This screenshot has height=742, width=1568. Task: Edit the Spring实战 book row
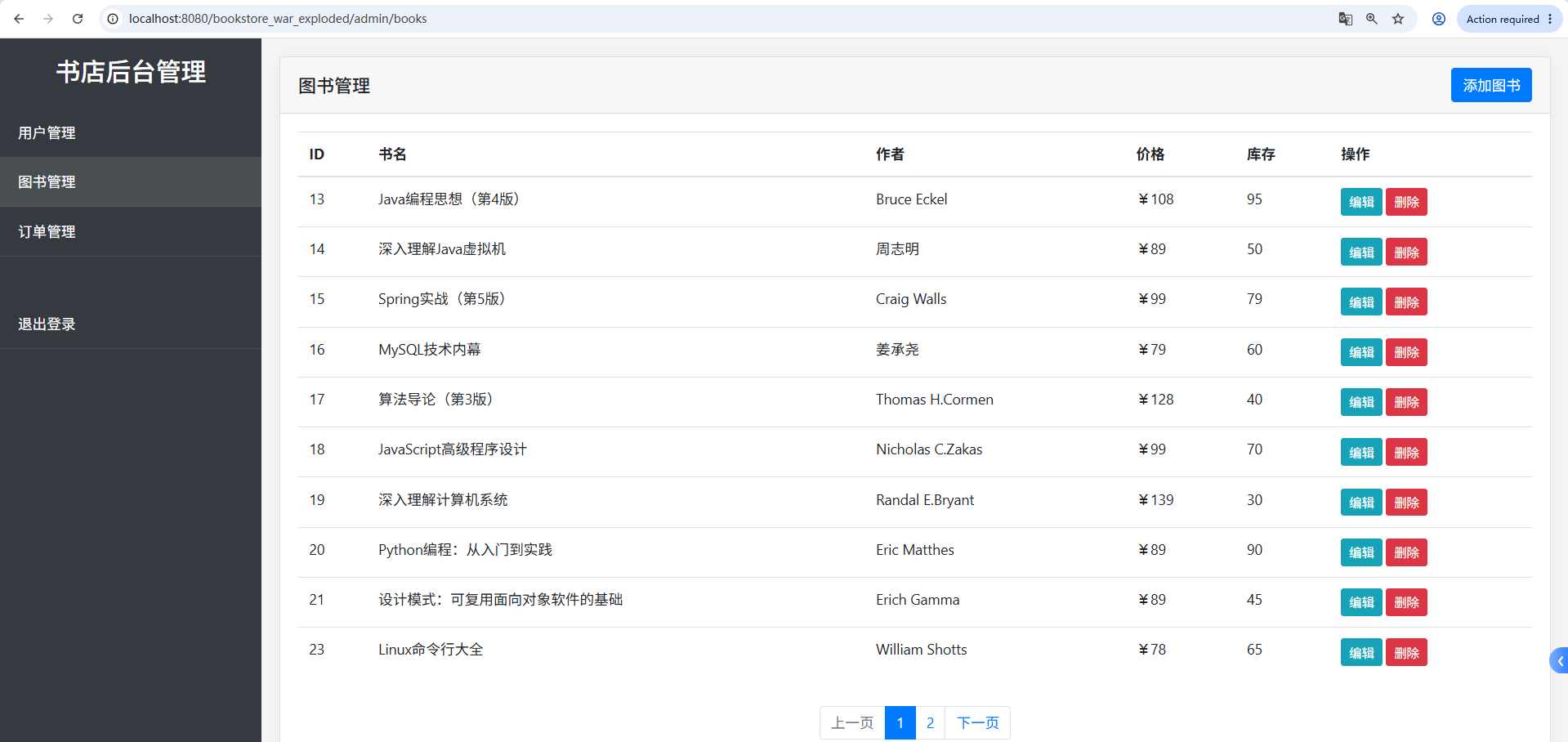tap(1361, 302)
